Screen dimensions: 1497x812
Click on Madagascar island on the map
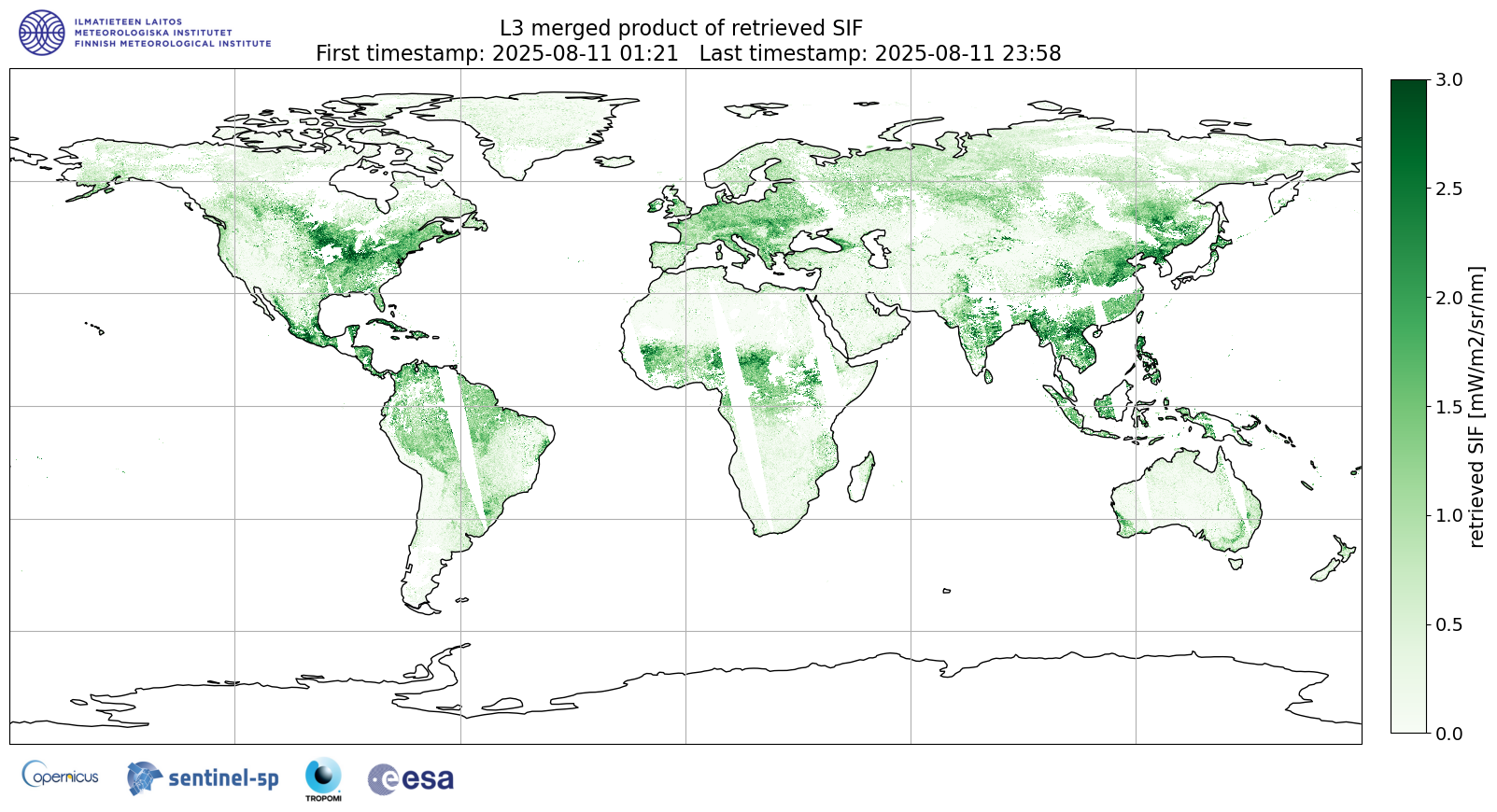(862, 476)
